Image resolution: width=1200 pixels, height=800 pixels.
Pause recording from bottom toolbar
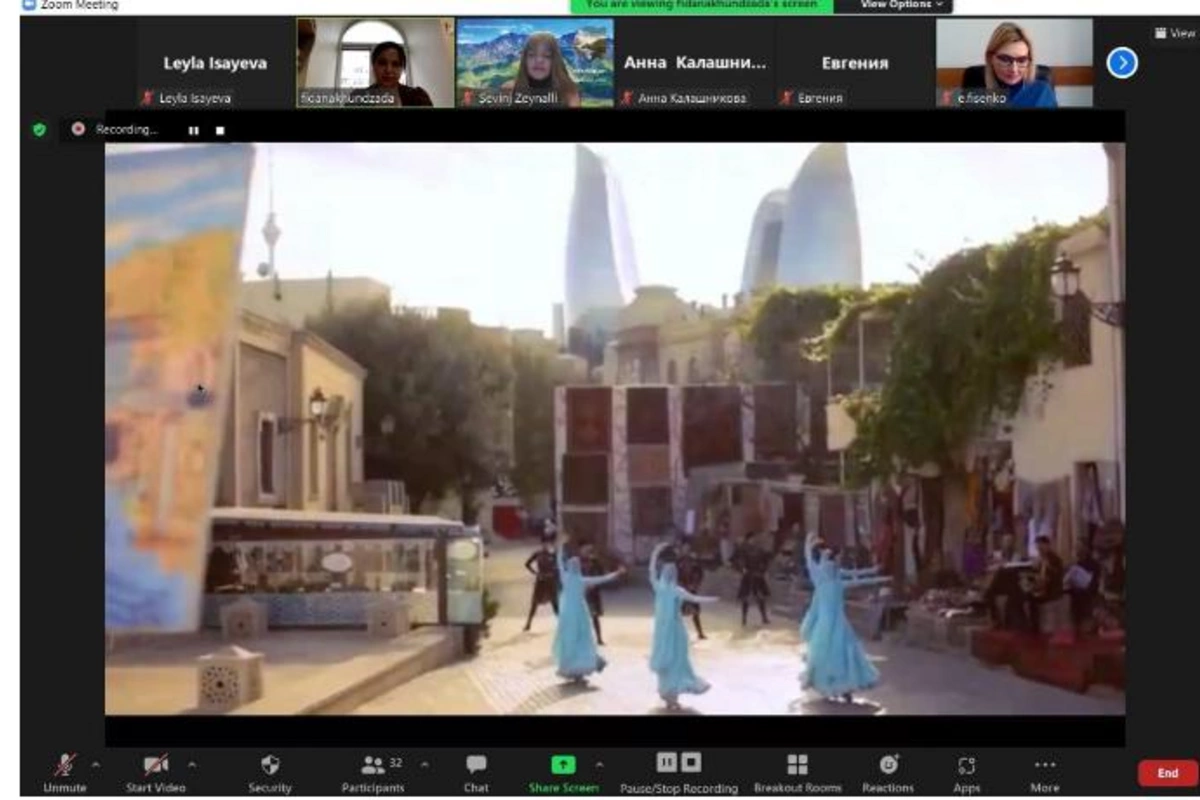click(x=666, y=762)
